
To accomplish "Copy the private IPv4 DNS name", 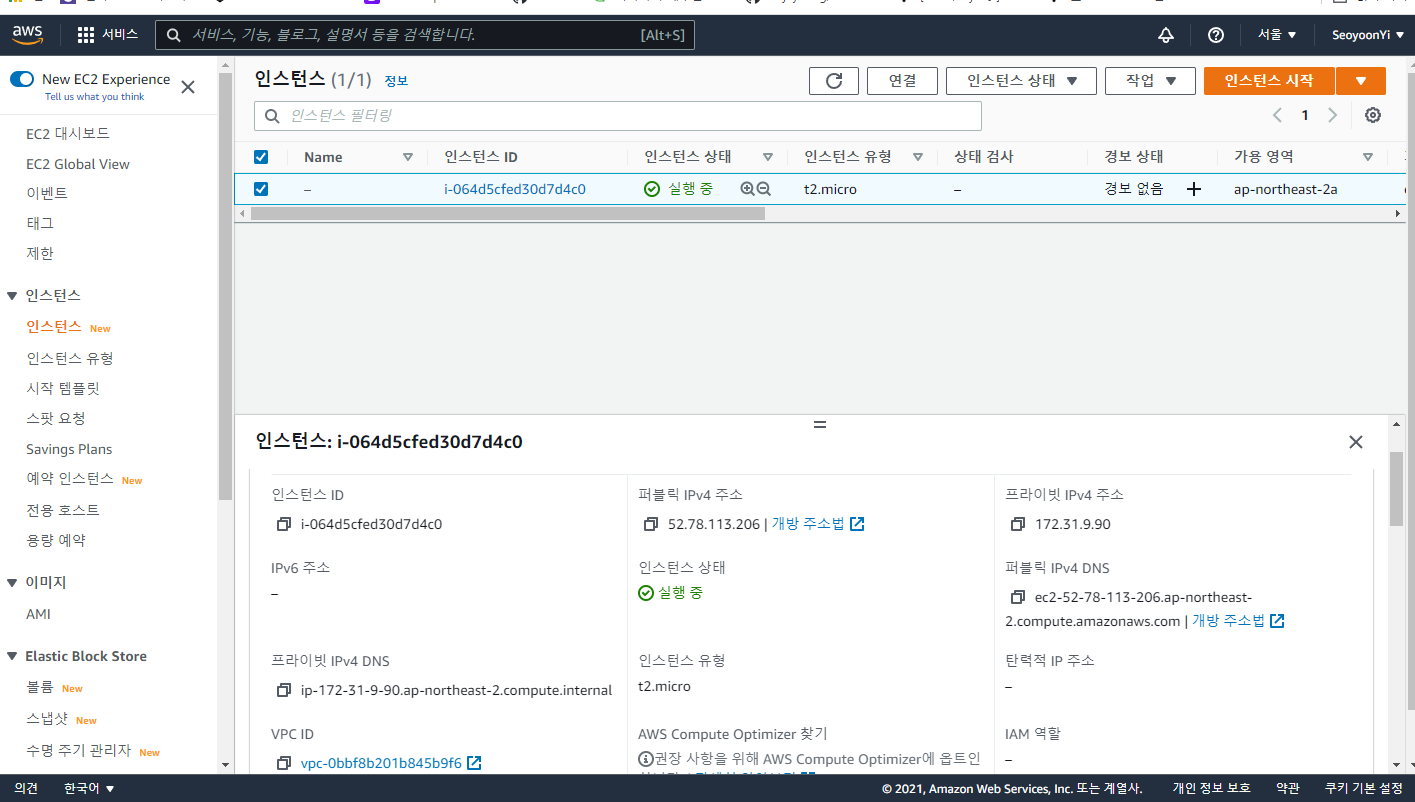I will click(283, 690).
